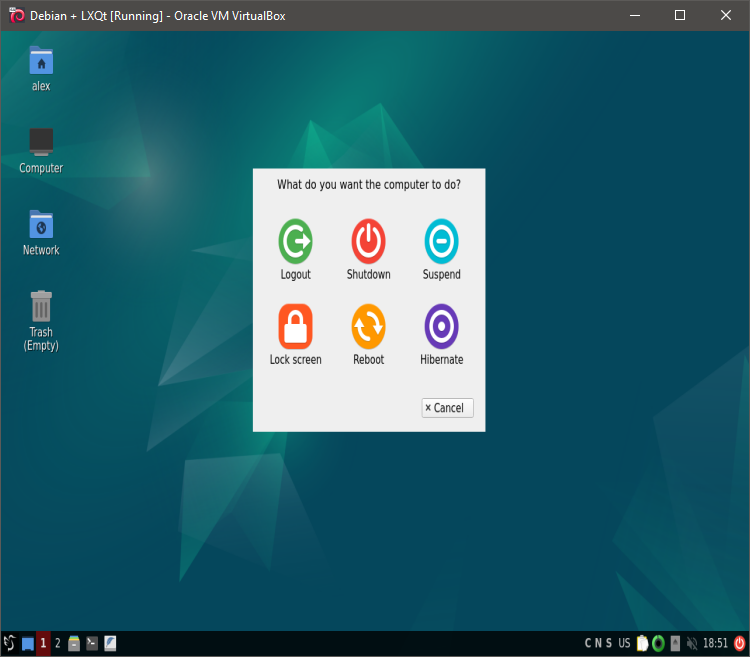
Task: Launch the terminal from the panel
Action: tap(92, 643)
